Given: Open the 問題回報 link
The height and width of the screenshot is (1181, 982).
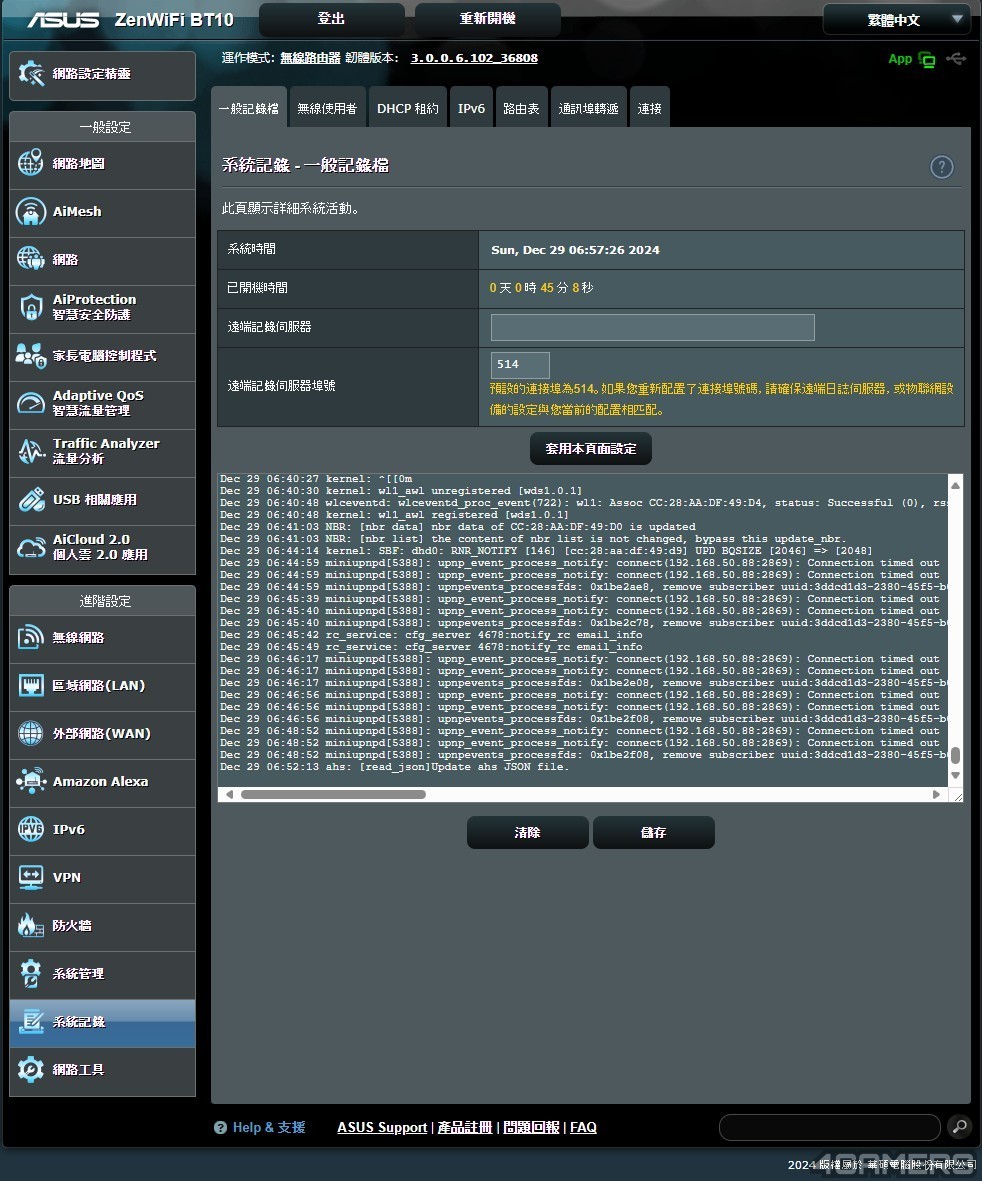Looking at the screenshot, I should click(x=531, y=1128).
